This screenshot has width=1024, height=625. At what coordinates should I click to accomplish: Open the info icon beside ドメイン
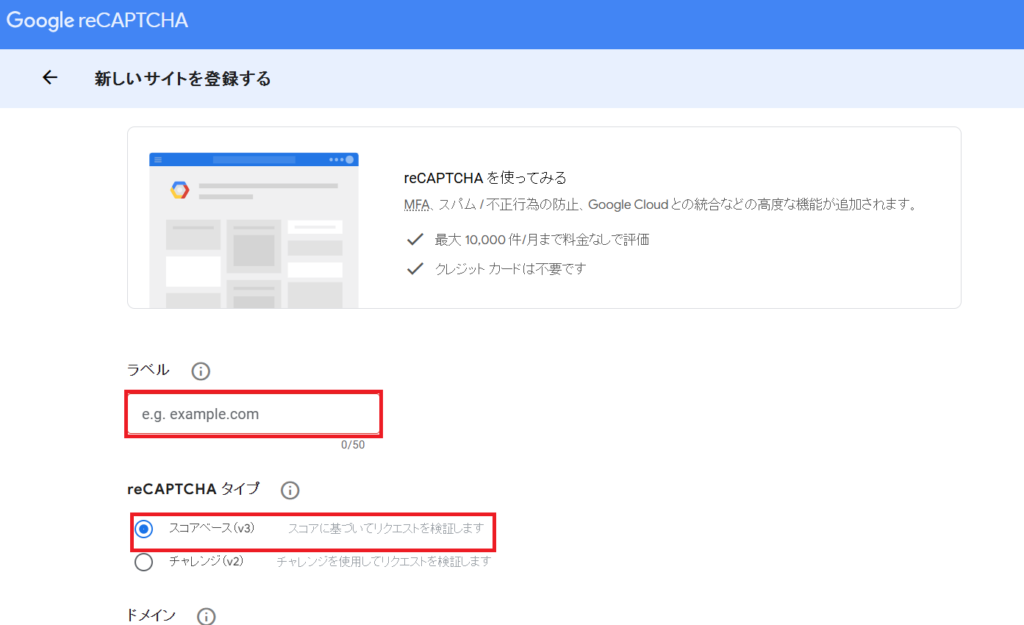206,616
